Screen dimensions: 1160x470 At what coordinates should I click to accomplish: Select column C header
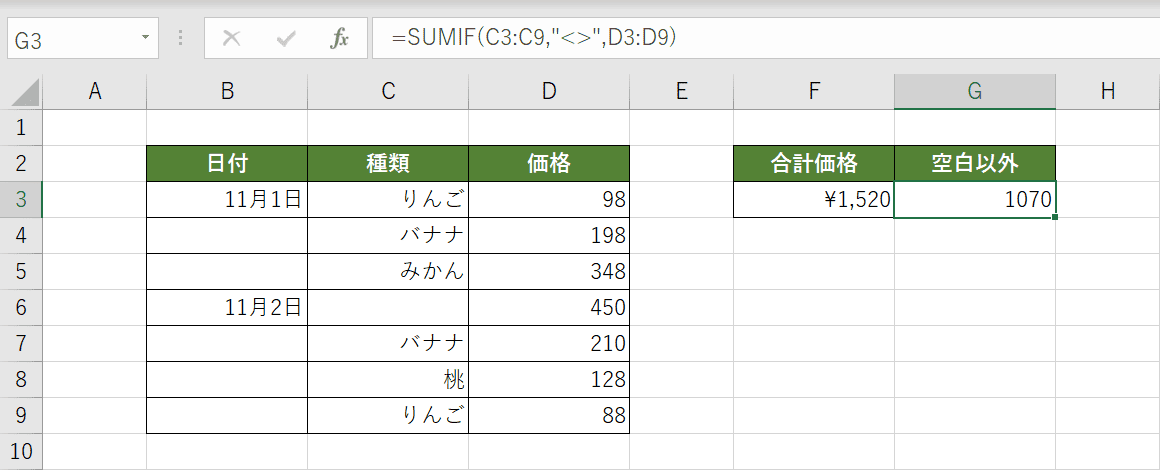tap(388, 92)
